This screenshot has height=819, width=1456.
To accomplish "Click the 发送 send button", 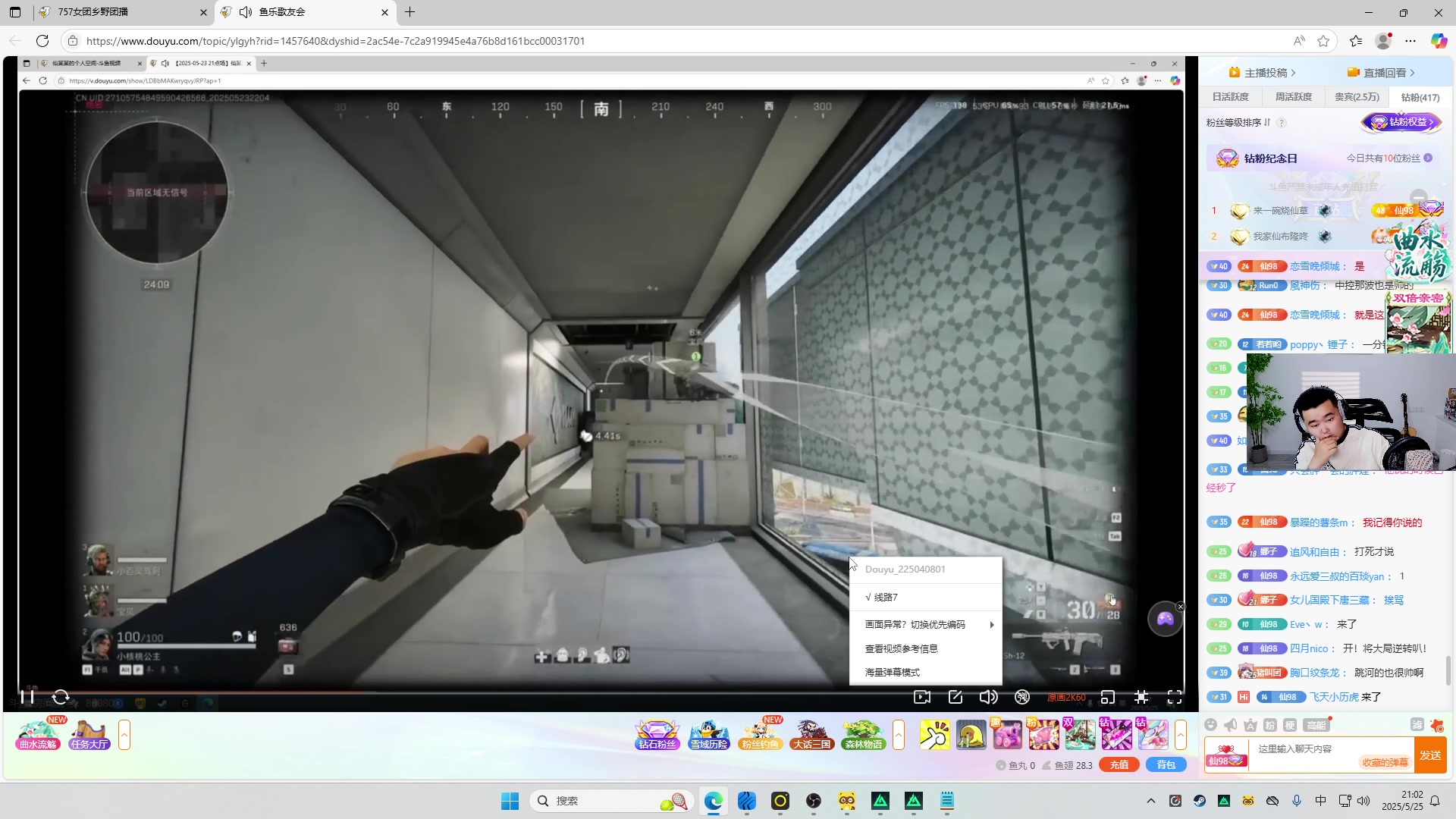I will click(x=1431, y=755).
